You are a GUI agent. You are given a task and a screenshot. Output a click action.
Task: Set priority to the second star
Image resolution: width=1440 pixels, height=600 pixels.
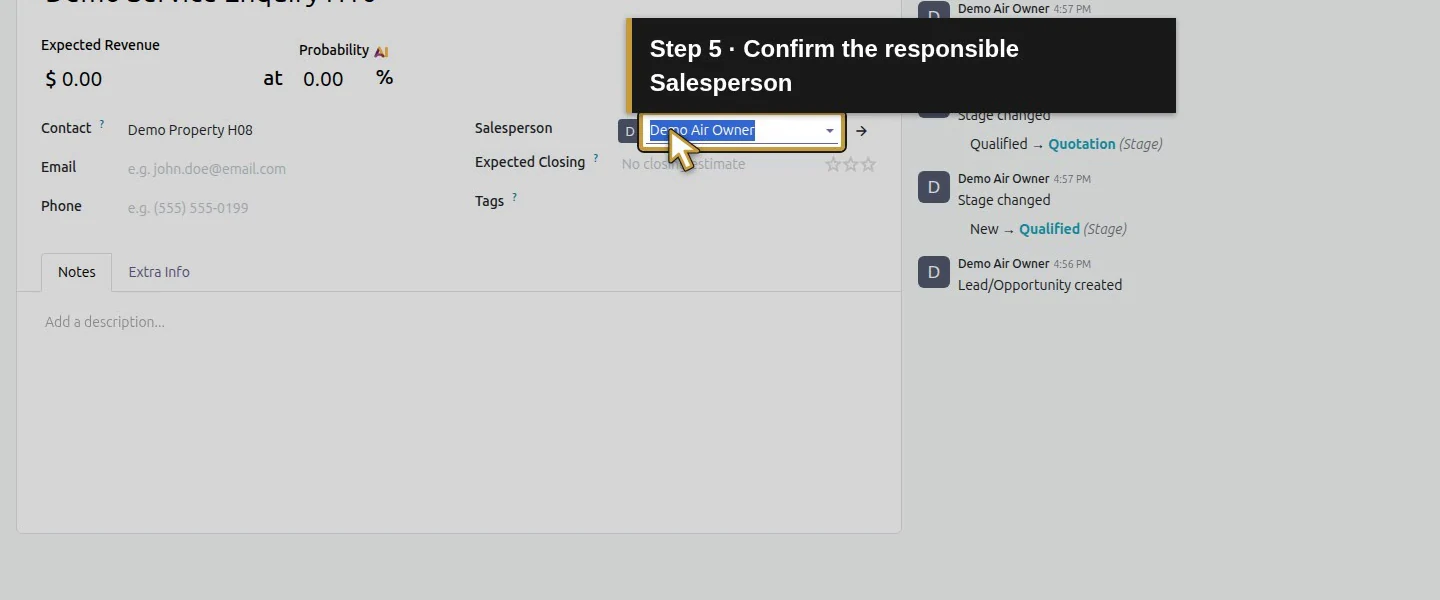pos(851,164)
